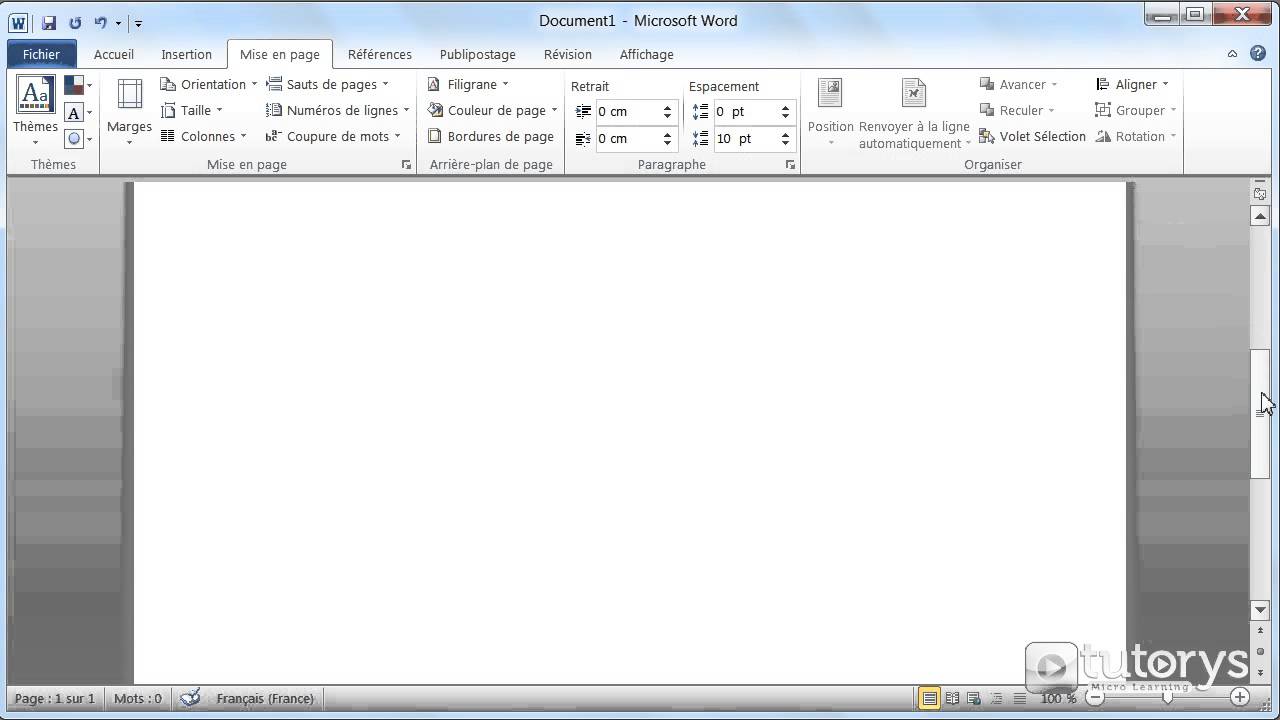Open the Sauts de pages dropdown
This screenshot has width=1280, height=720.
click(x=328, y=84)
